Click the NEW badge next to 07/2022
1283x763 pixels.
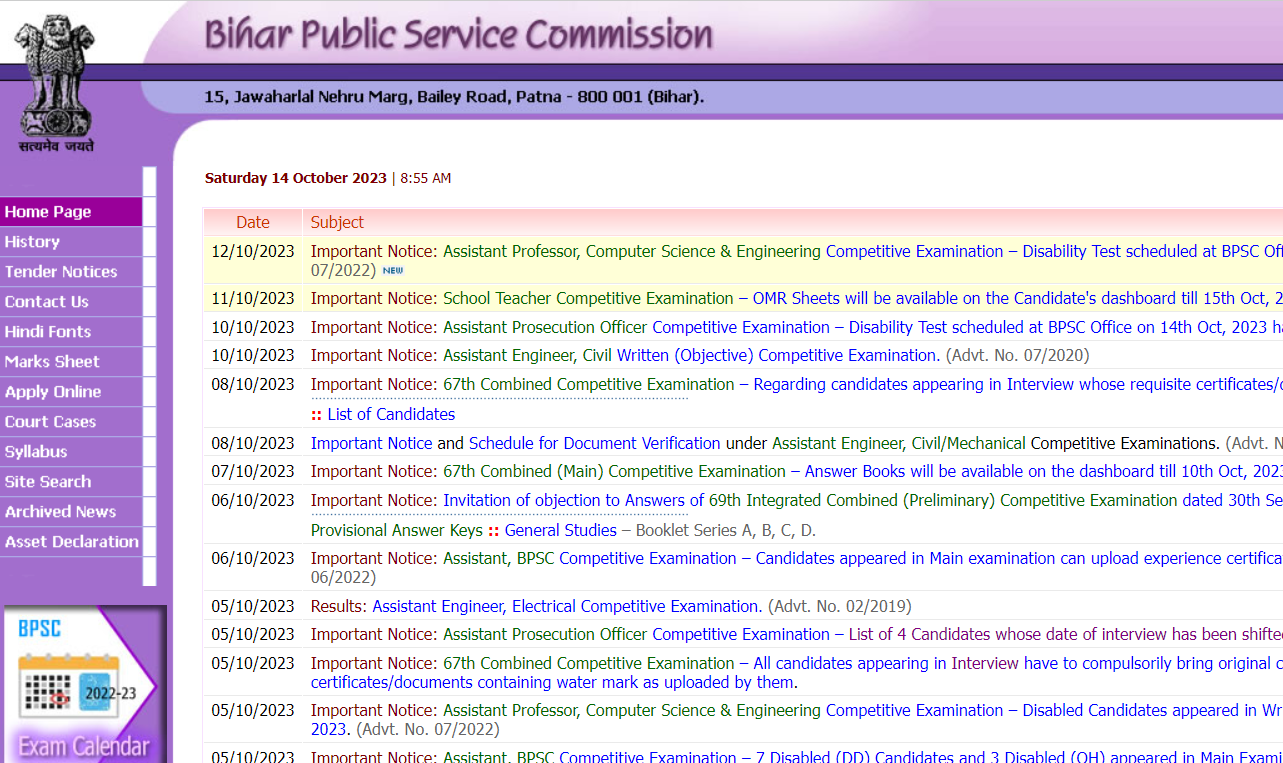393,271
